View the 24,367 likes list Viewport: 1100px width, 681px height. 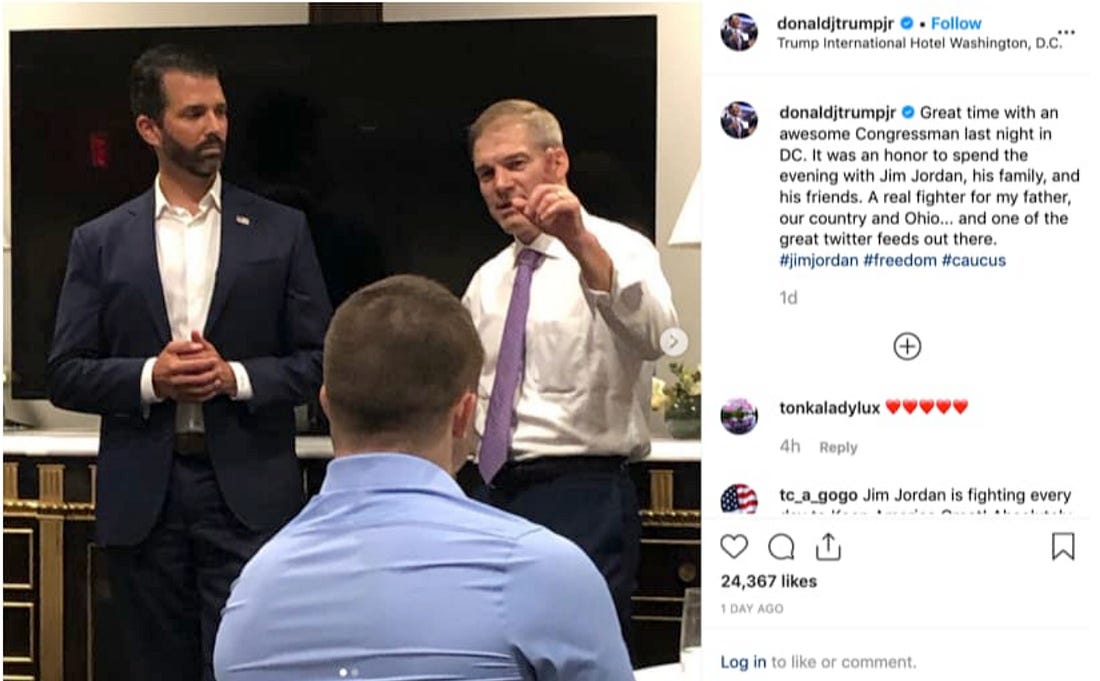pos(768,581)
